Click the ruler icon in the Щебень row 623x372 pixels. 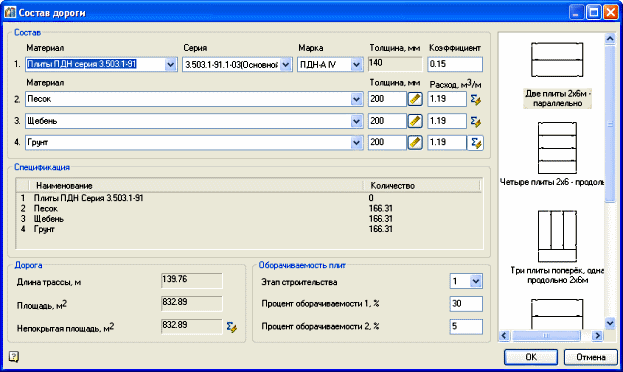pyautogui.click(x=415, y=121)
